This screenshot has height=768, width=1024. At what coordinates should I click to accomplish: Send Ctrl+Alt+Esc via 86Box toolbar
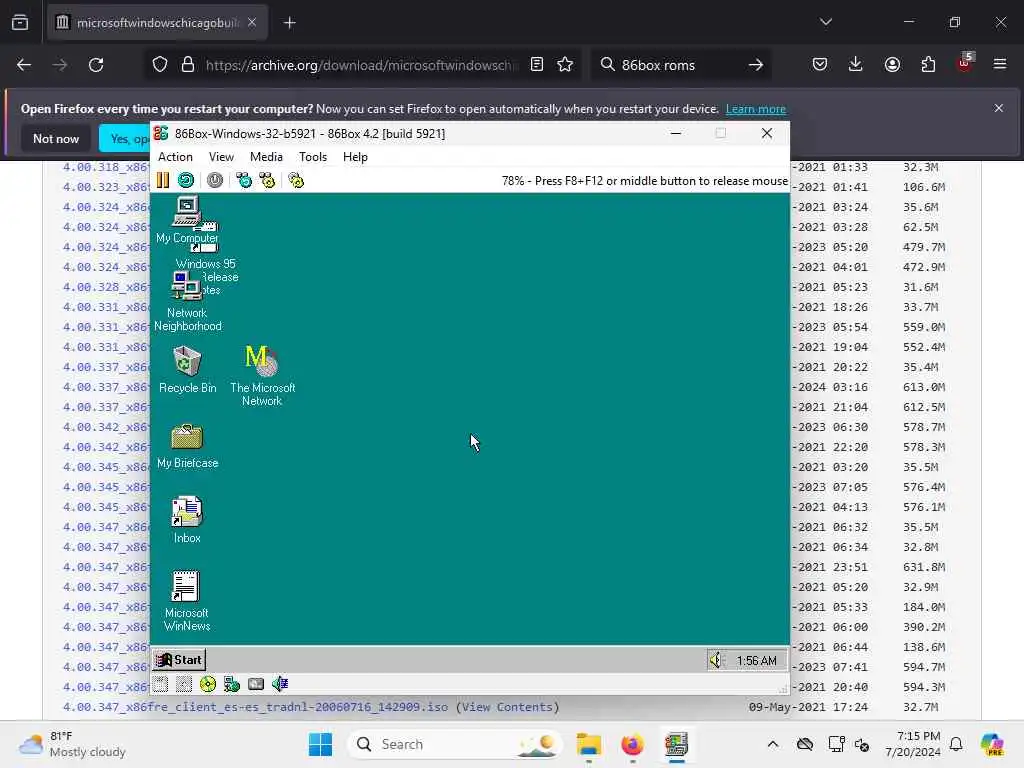[267, 180]
